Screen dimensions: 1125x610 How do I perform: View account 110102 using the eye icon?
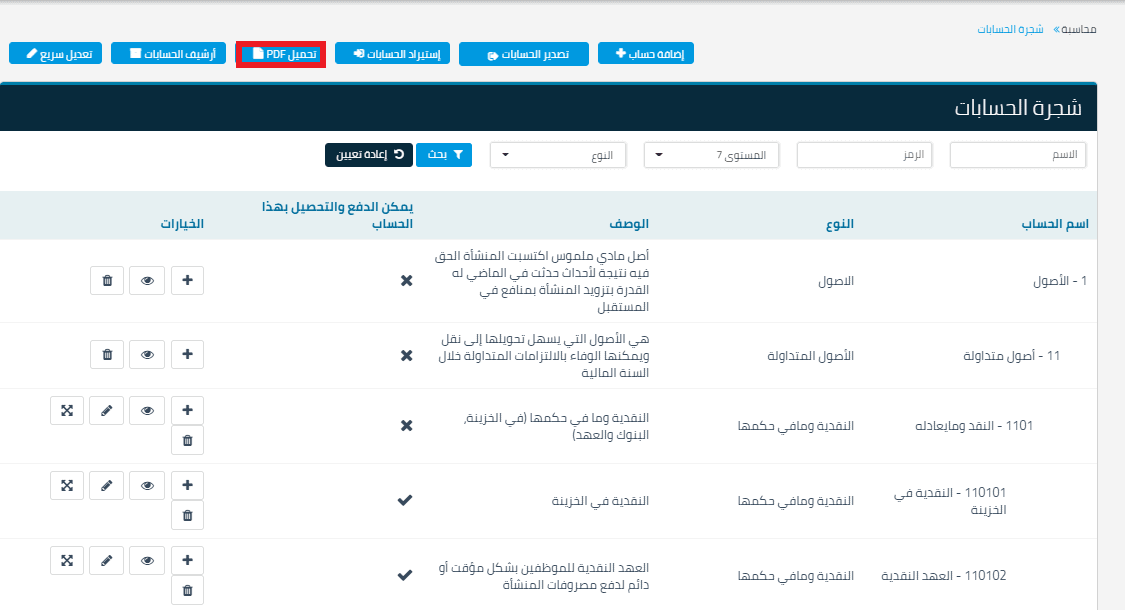click(x=147, y=560)
